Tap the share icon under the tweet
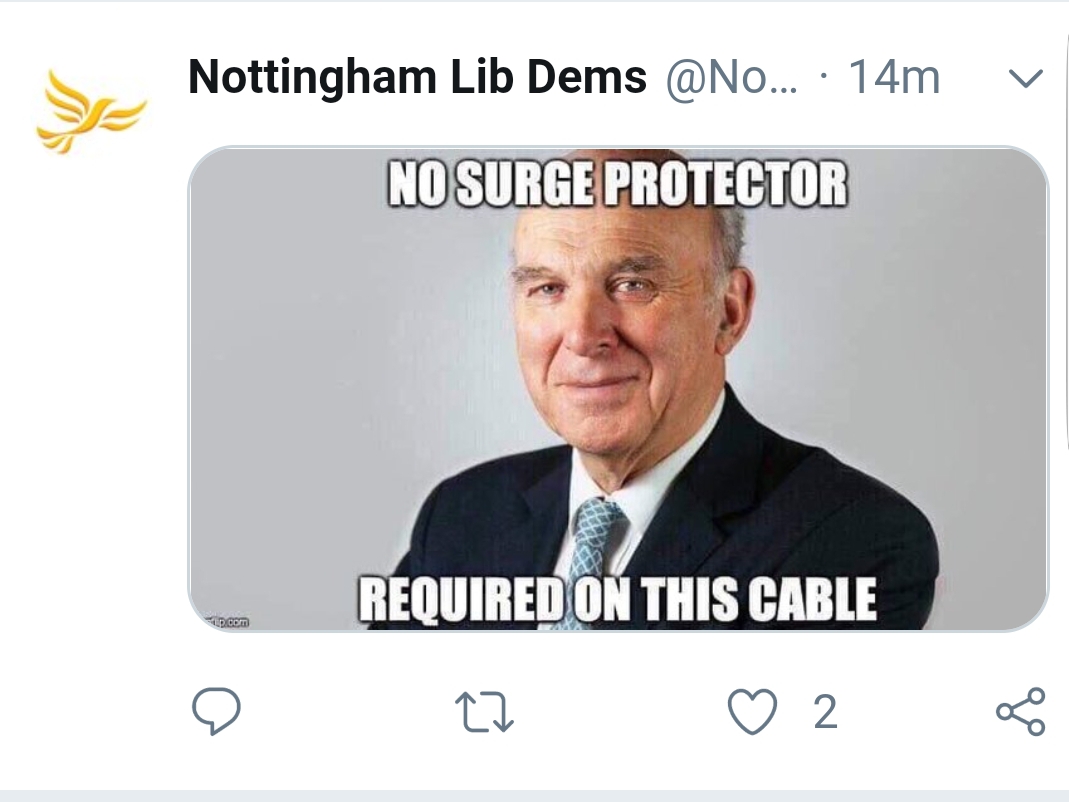Screen dimensions: 1069x802 [1020, 711]
